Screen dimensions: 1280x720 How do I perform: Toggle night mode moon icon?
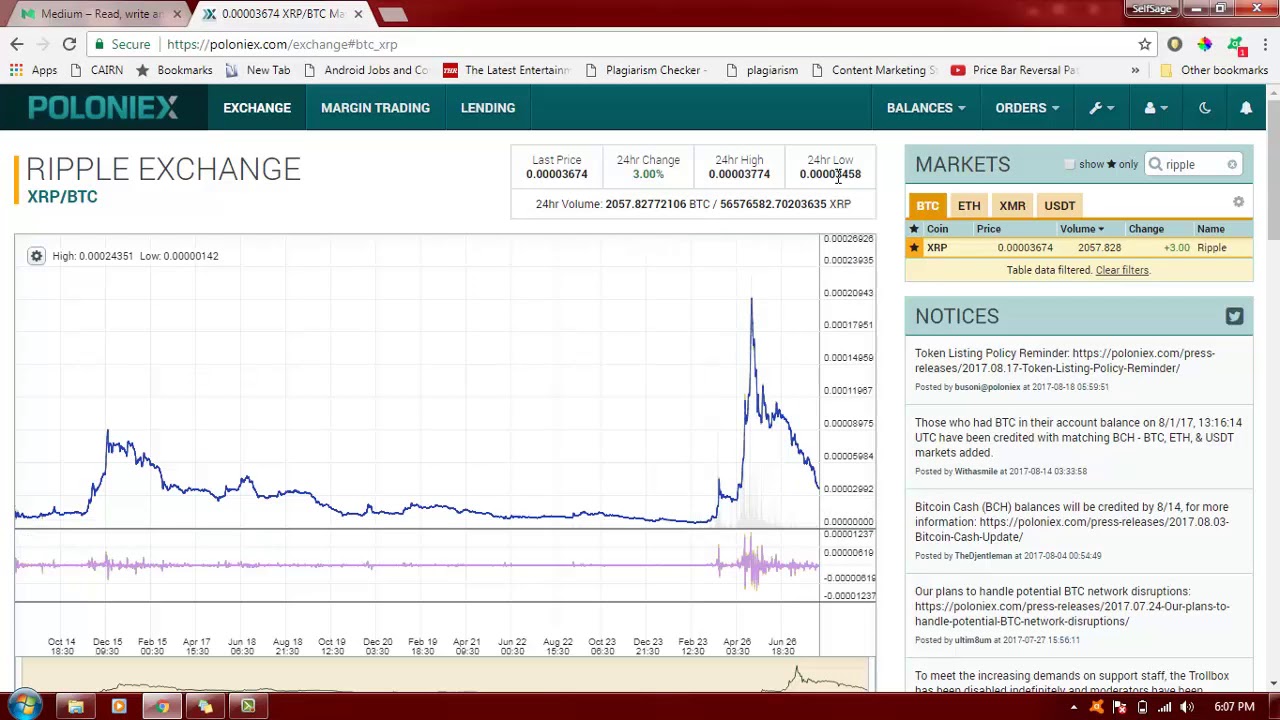[1204, 108]
